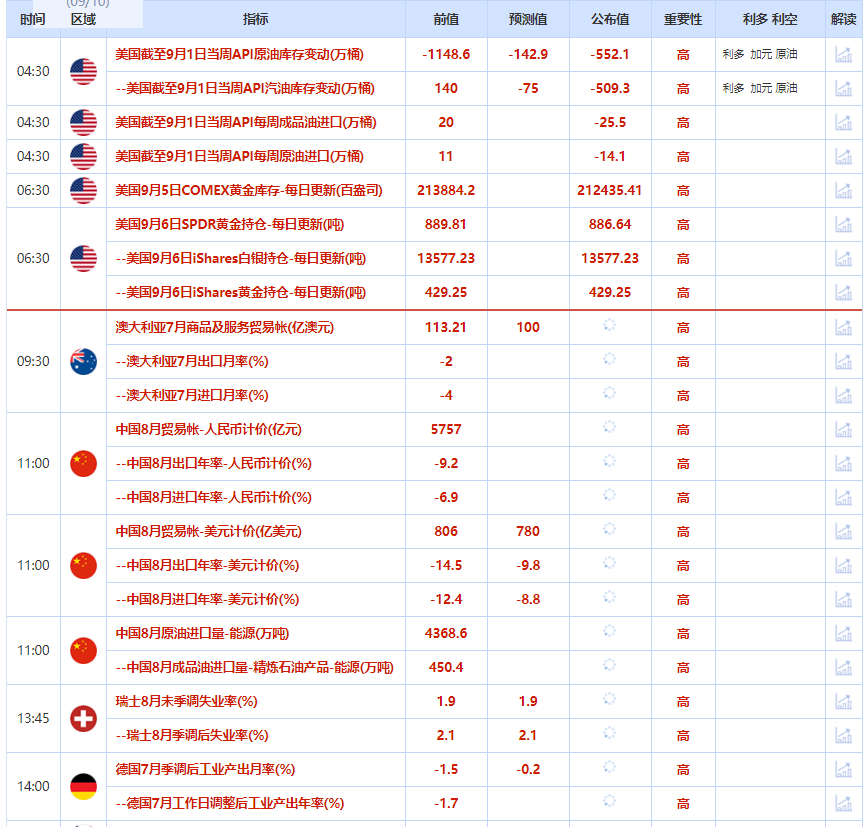The height and width of the screenshot is (827, 866).
Task: Click the 解读 column header
Action: coord(843,20)
